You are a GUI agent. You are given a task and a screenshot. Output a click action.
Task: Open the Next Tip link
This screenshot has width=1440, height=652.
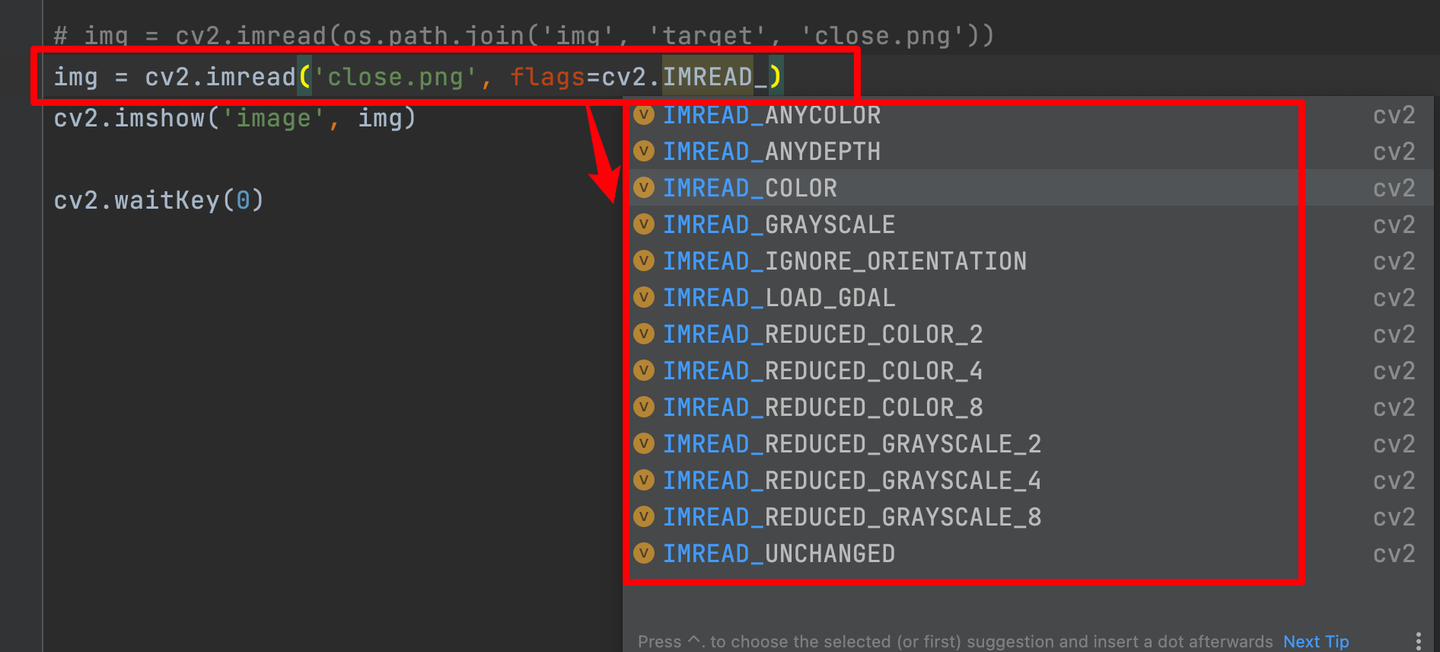tap(1316, 642)
